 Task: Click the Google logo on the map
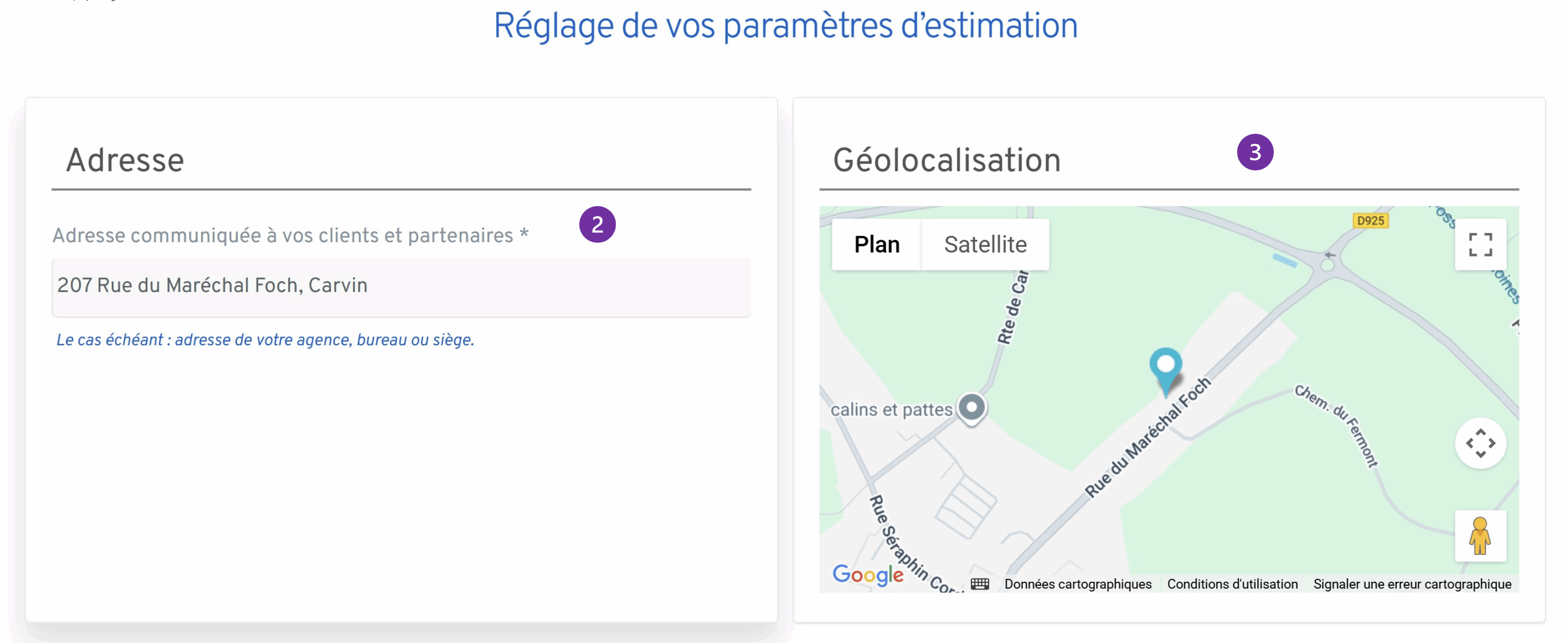pos(868,572)
